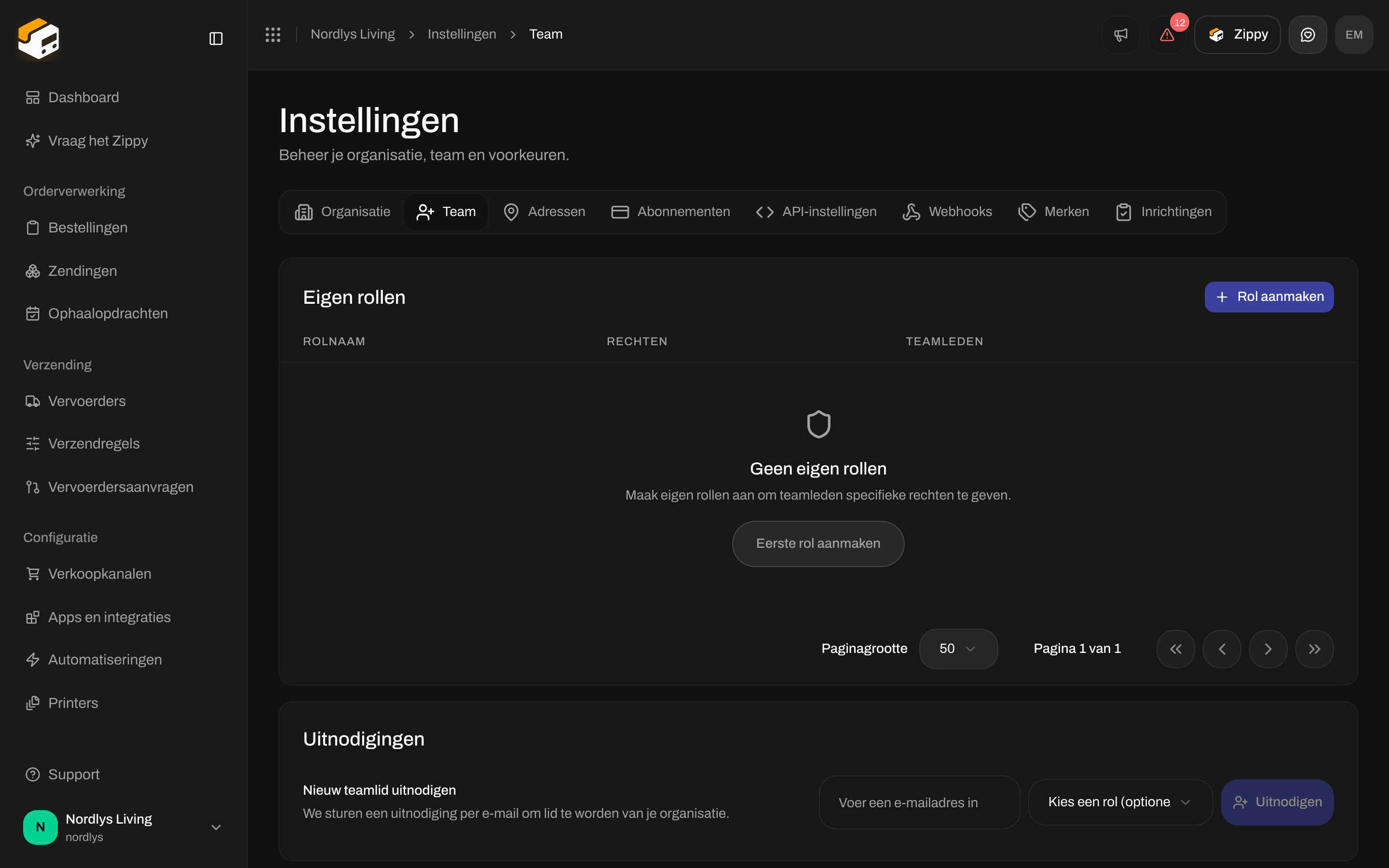1389x868 pixels.
Task: Go to the last page of roles
Action: point(1314,649)
